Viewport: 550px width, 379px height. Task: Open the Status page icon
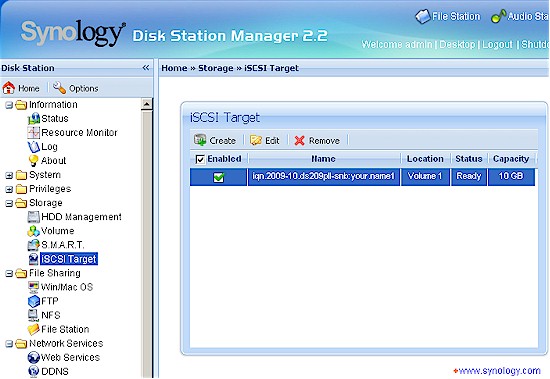[x=34, y=119]
